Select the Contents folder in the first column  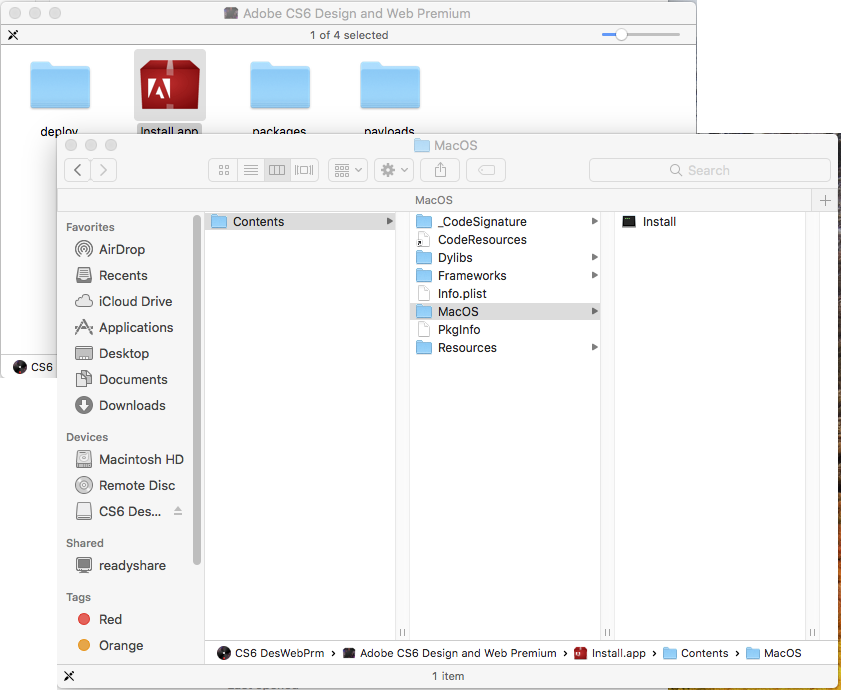(x=300, y=222)
